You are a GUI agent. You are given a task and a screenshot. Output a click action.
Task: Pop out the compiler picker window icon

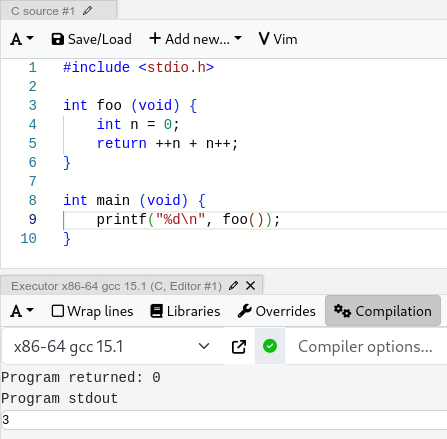point(239,347)
